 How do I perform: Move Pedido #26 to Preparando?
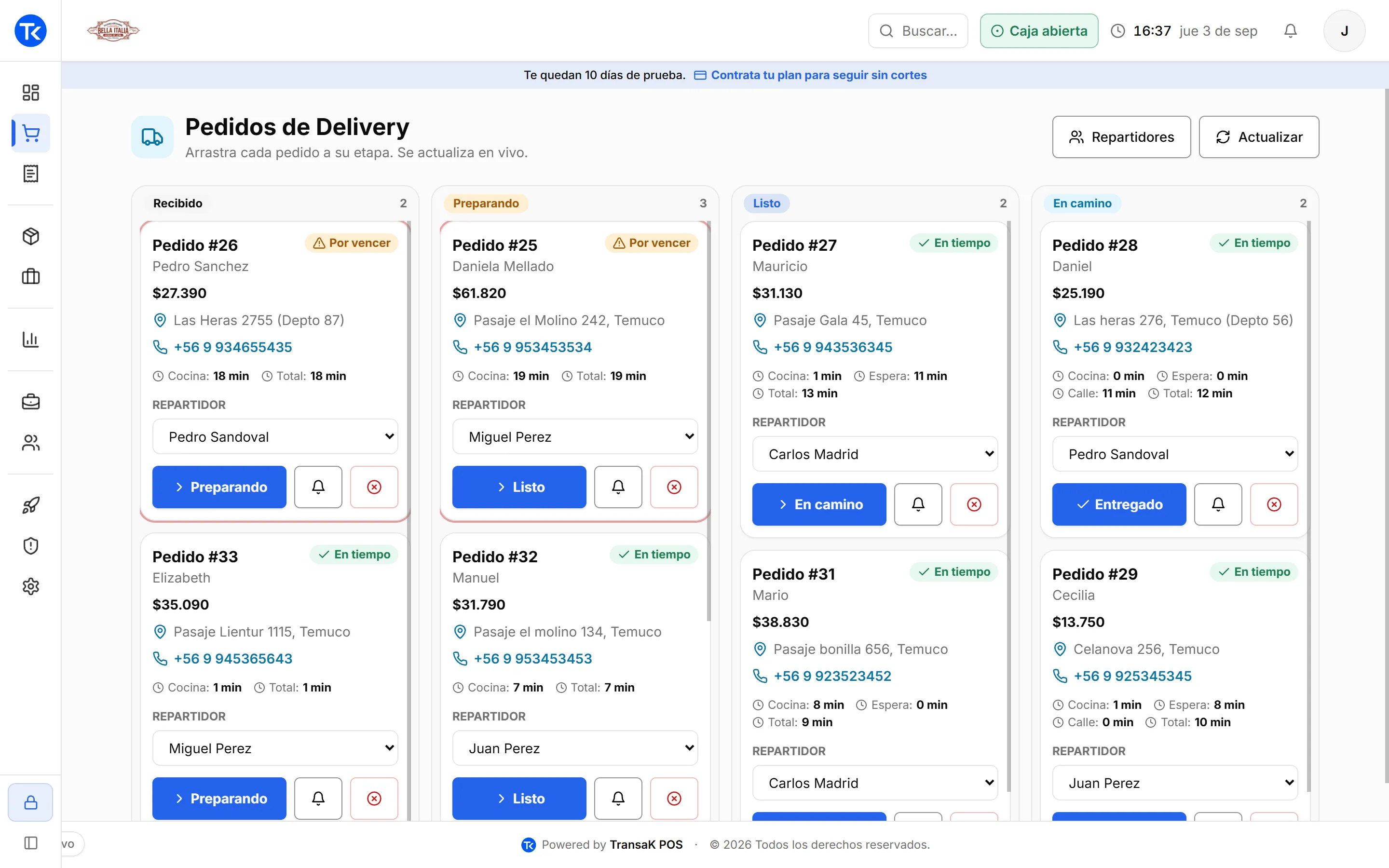click(219, 487)
